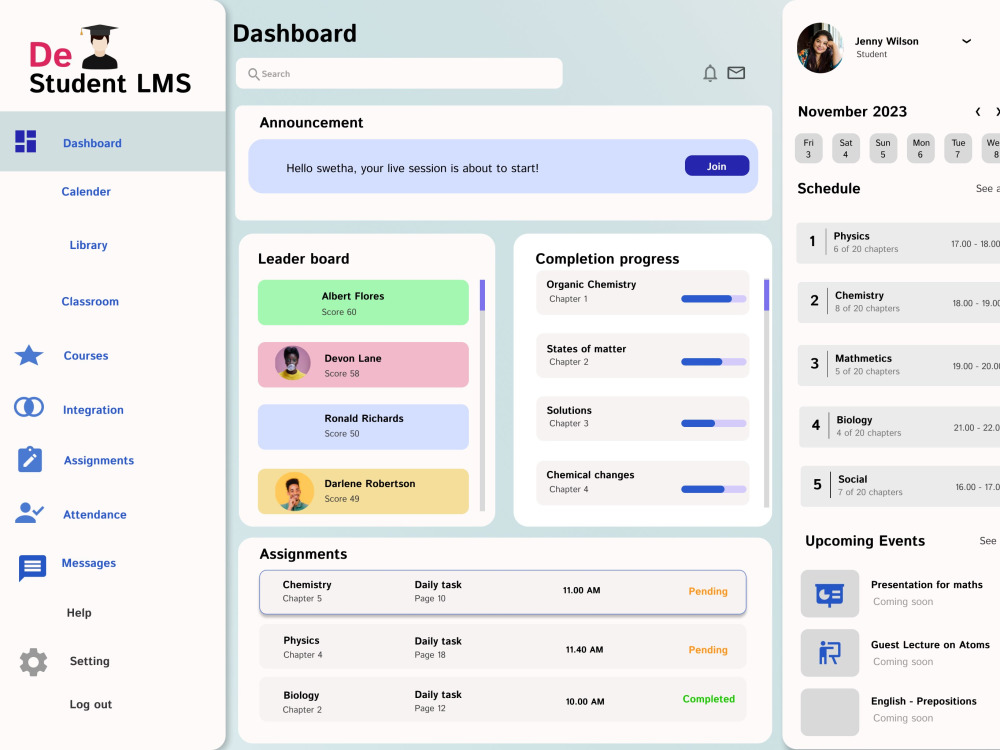
Task: Open Classroom menu item
Action: (x=90, y=302)
